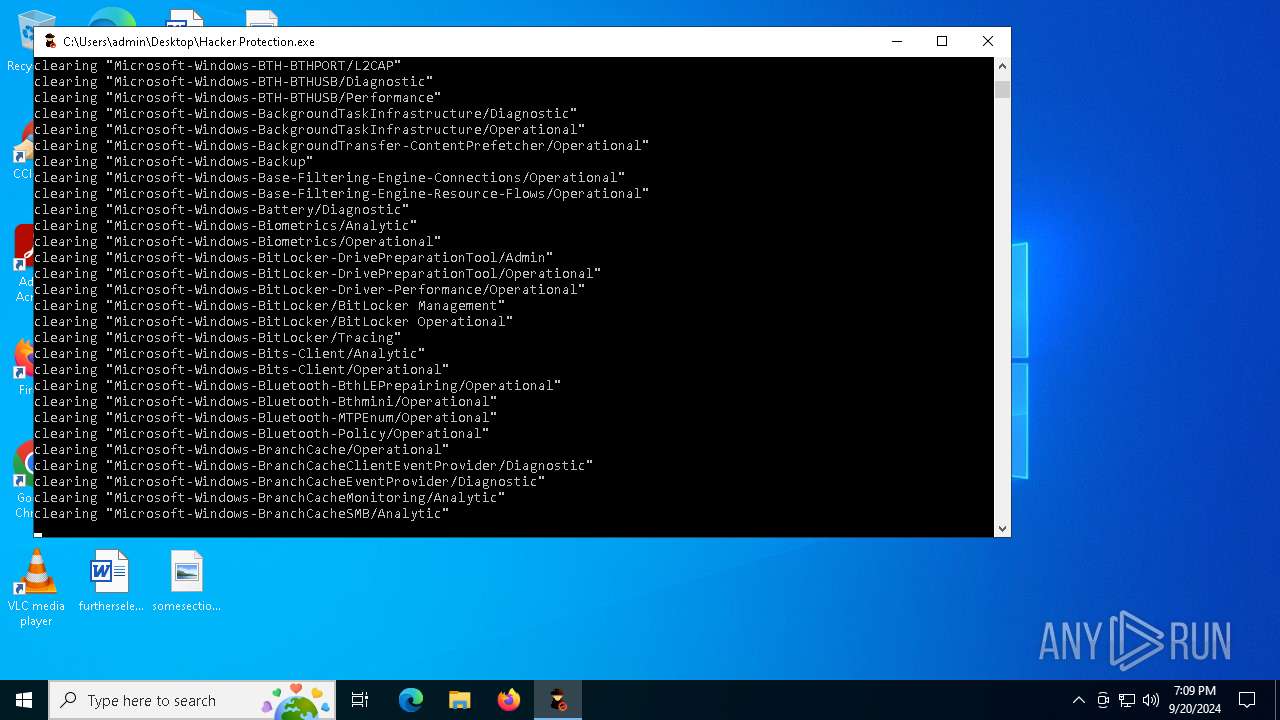Screen dimensions: 1280x720
Task: Click the volume speaker tray icon
Action: [x=1150, y=700]
